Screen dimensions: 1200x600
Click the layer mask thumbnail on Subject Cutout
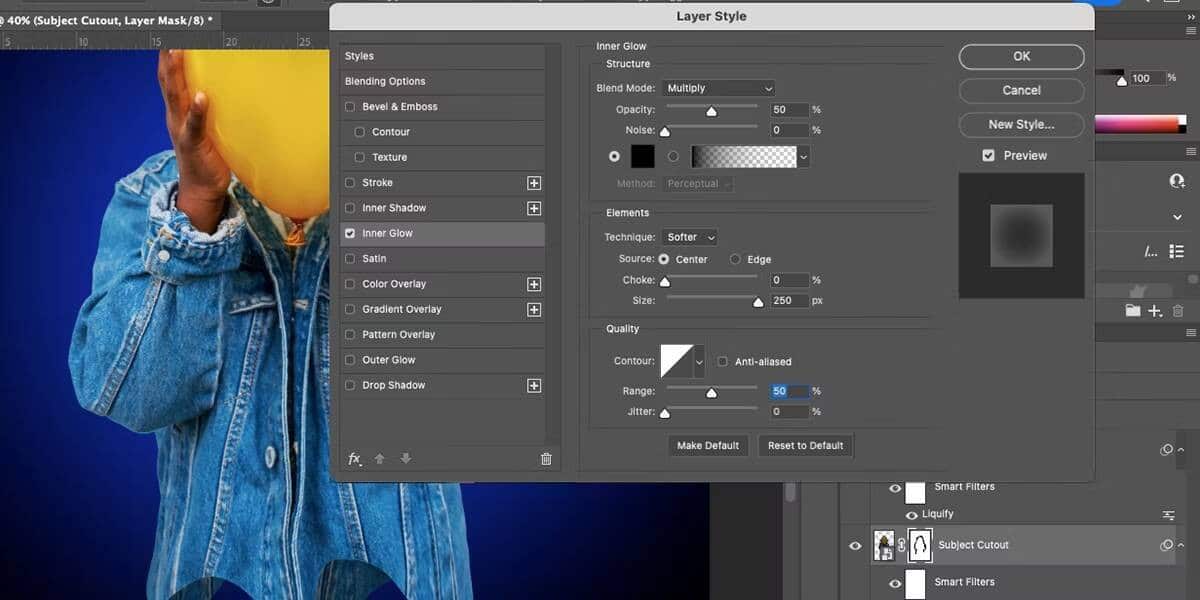click(x=919, y=545)
